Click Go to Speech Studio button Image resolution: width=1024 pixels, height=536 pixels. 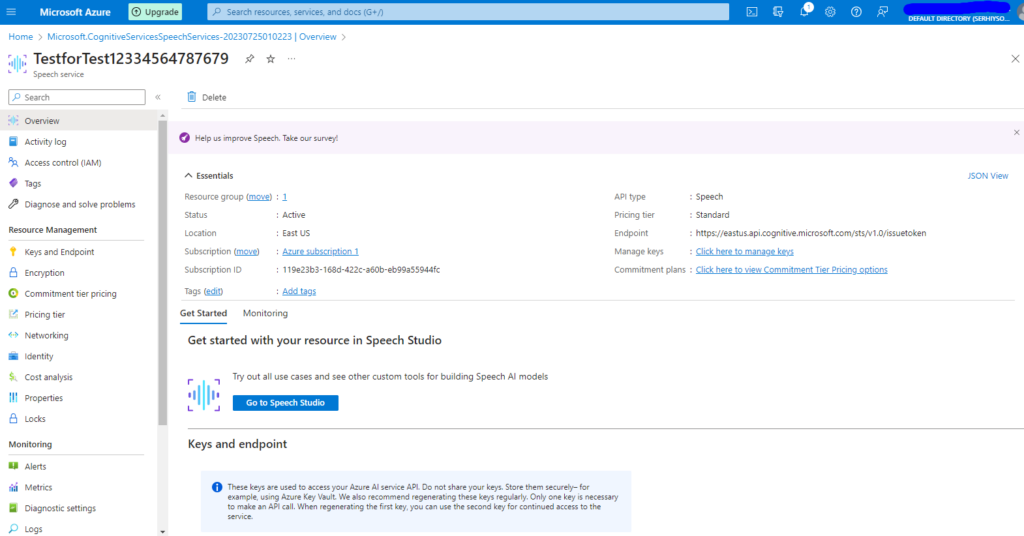[285, 403]
